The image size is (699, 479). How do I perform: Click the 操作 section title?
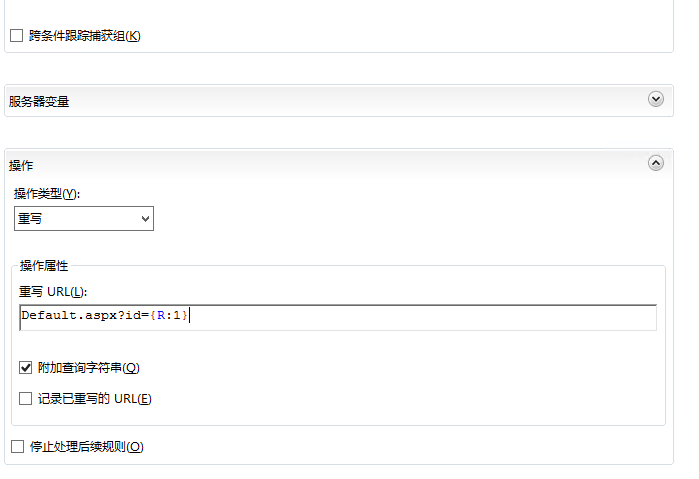(x=21, y=166)
